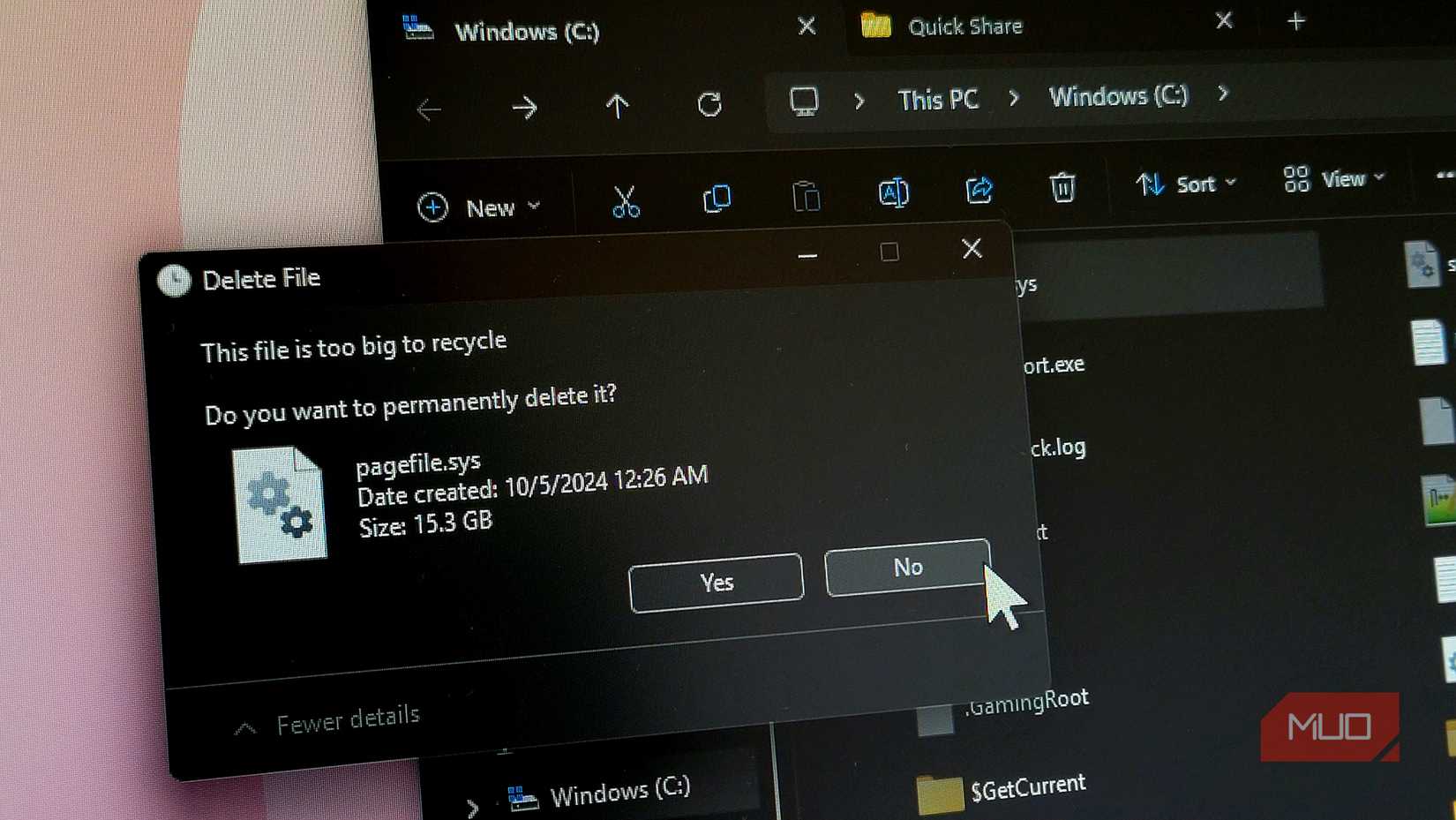Go up one folder level

[x=618, y=106]
